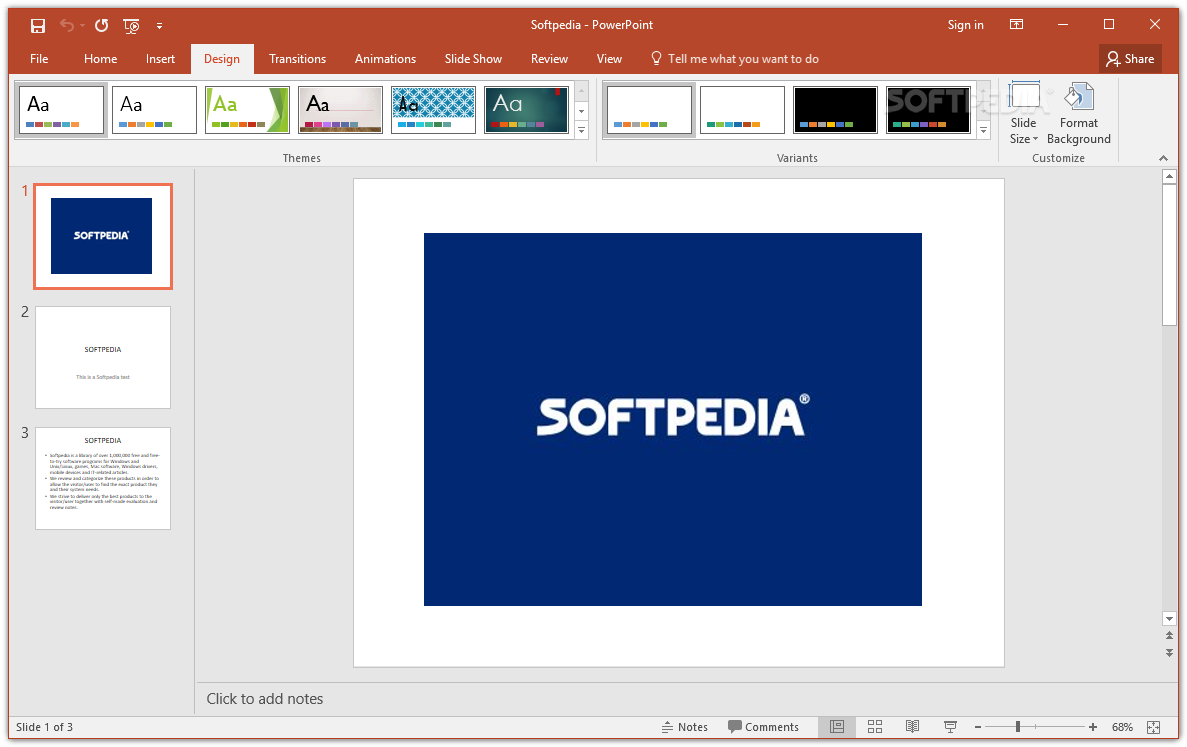Switch to the Insert tab
This screenshot has height=747, width=1187.
click(x=160, y=59)
